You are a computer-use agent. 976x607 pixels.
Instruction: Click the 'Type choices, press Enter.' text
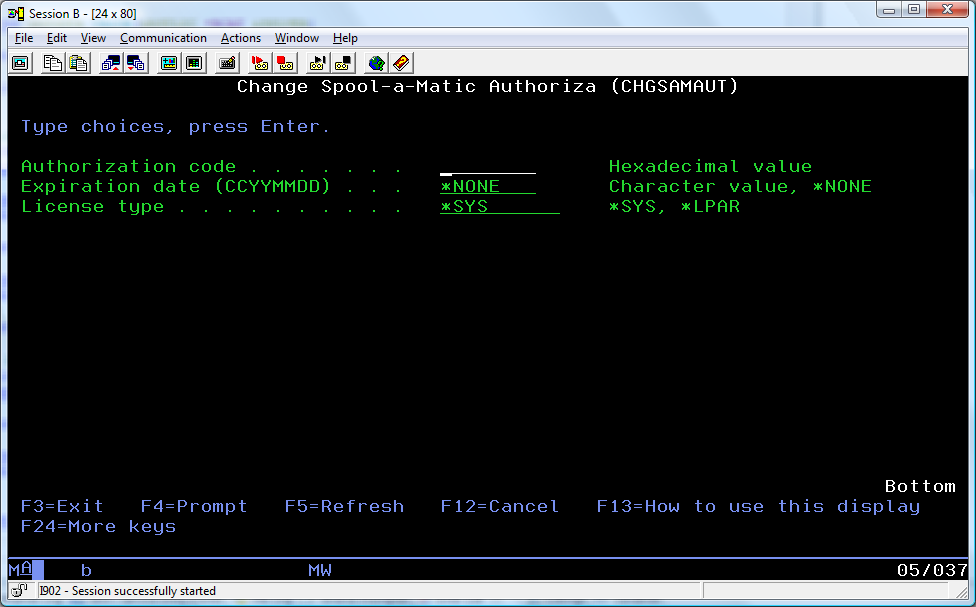tap(176, 126)
